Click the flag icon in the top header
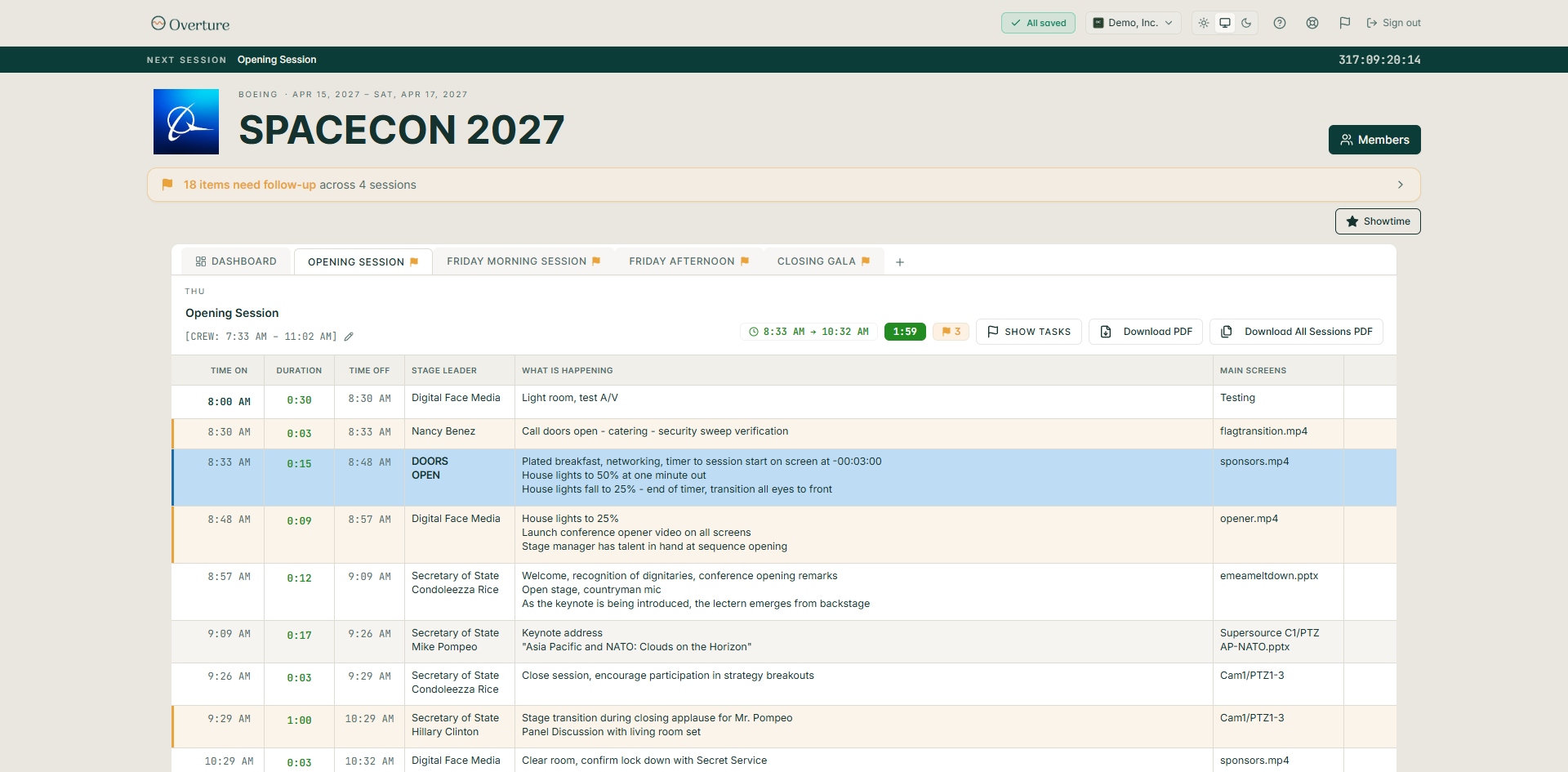Viewport: 1568px width, 772px height. (x=1345, y=23)
